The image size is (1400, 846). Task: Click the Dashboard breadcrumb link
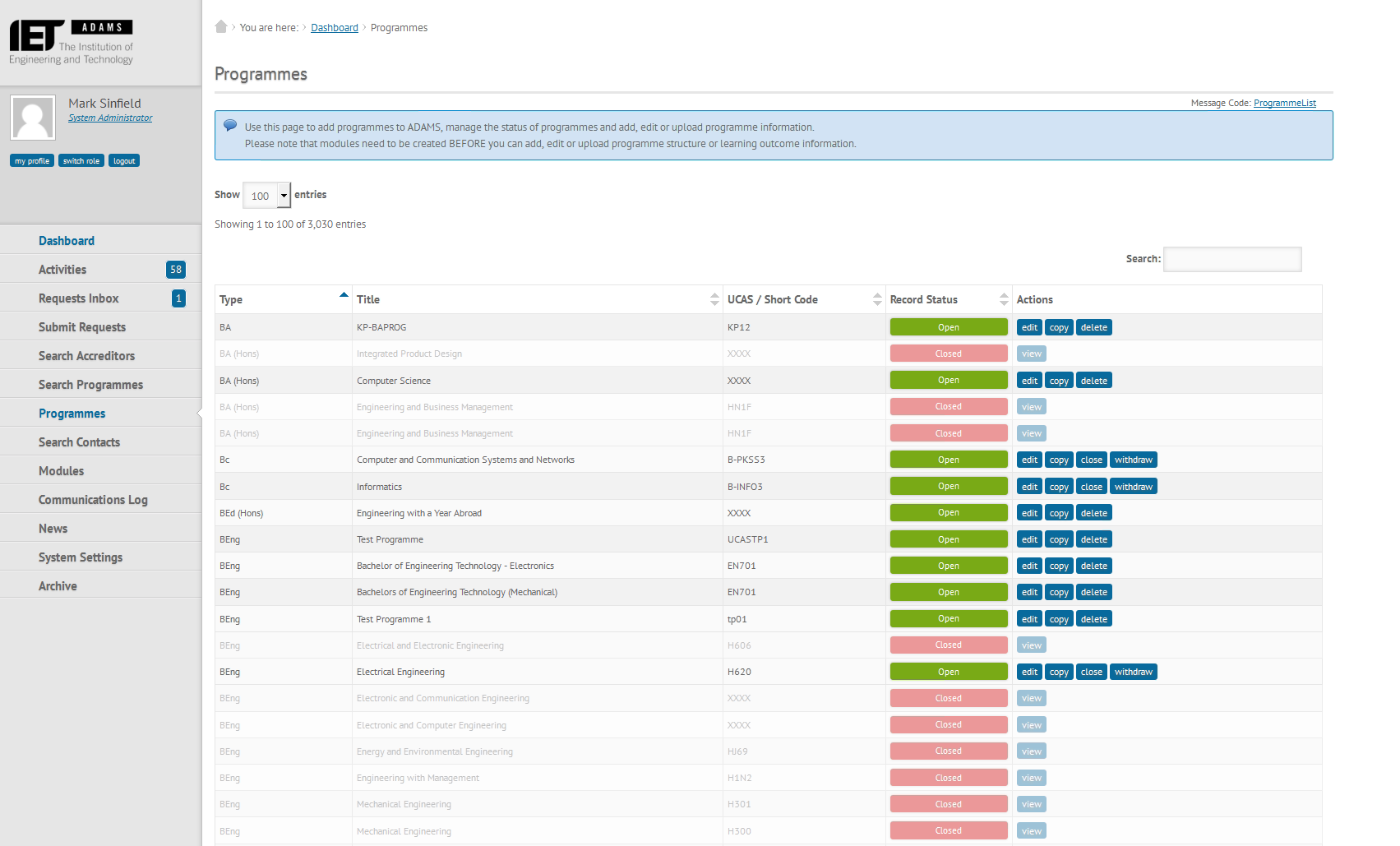pyautogui.click(x=334, y=28)
